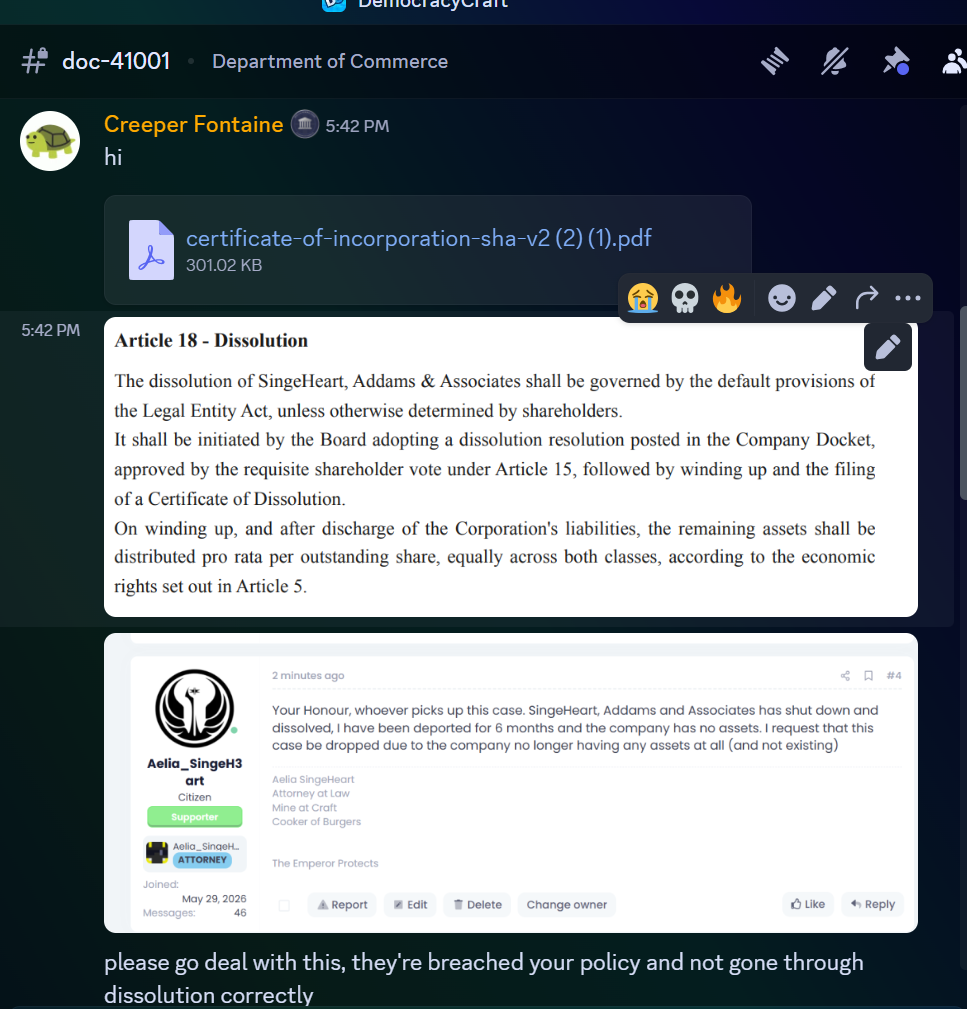React with the crying face emoji
Viewport: 967px width, 1009px height.
point(643,298)
